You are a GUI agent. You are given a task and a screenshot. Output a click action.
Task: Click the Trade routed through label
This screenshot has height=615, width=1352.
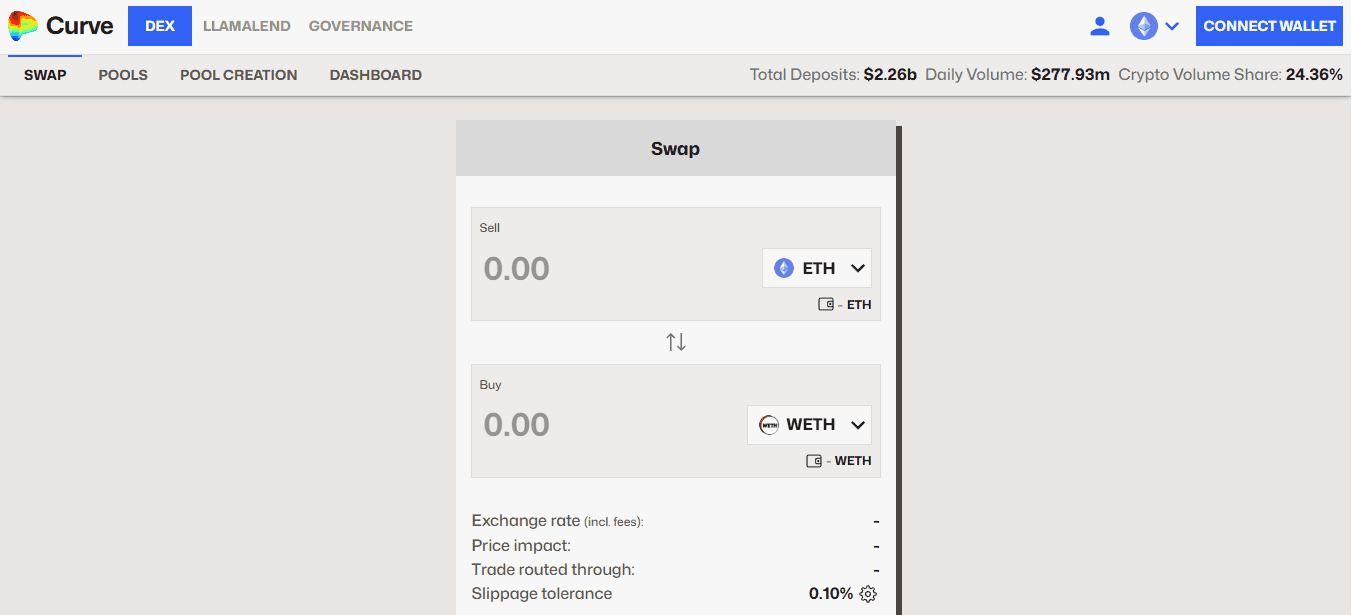[553, 570]
